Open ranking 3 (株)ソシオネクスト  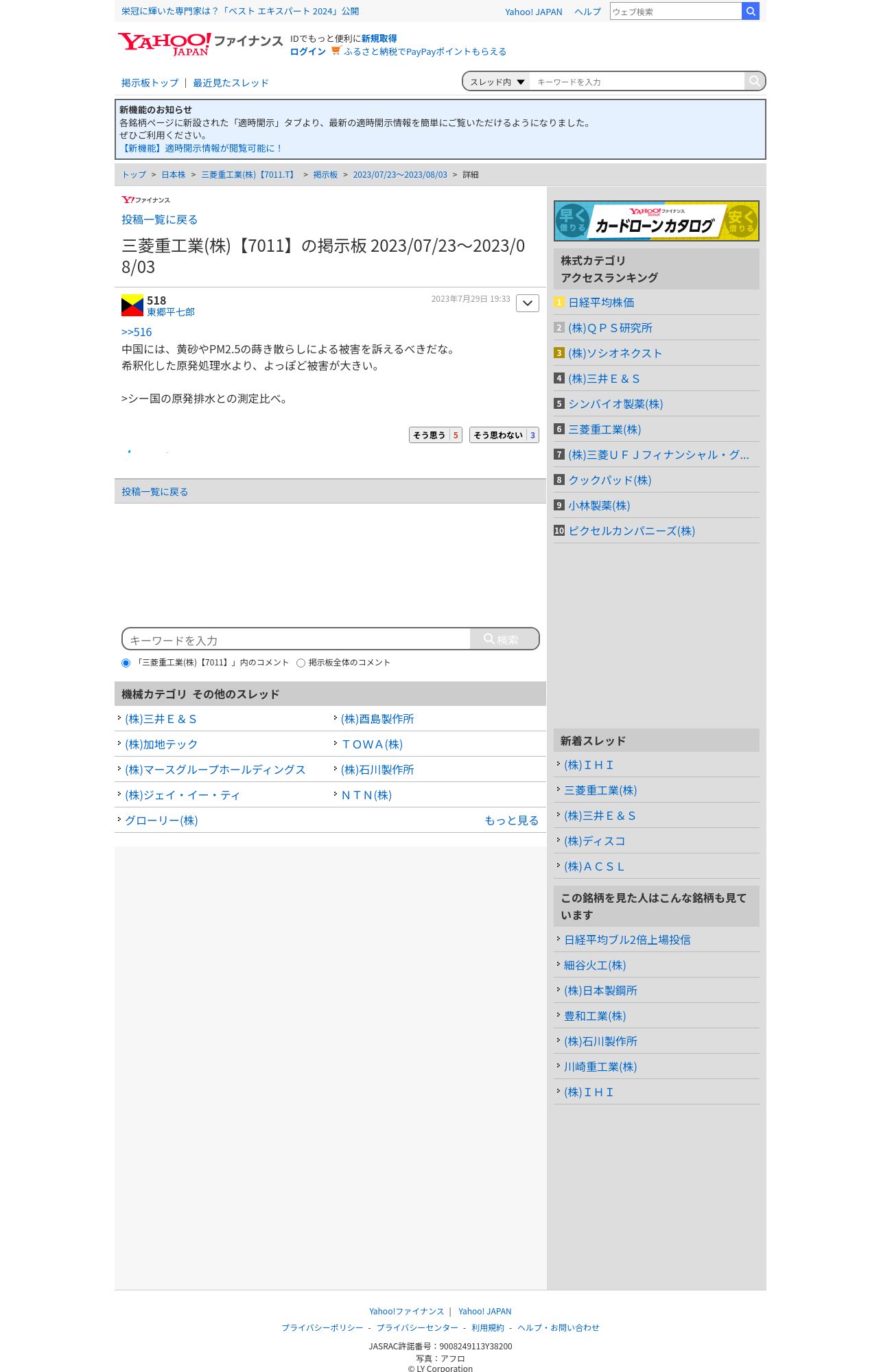pyautogui.click(x=615, y=353)
